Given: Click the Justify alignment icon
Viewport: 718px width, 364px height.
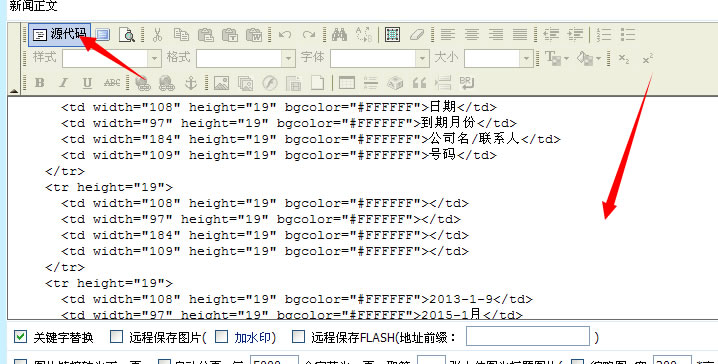Looking at the screenshot, I should click(520, 35).
